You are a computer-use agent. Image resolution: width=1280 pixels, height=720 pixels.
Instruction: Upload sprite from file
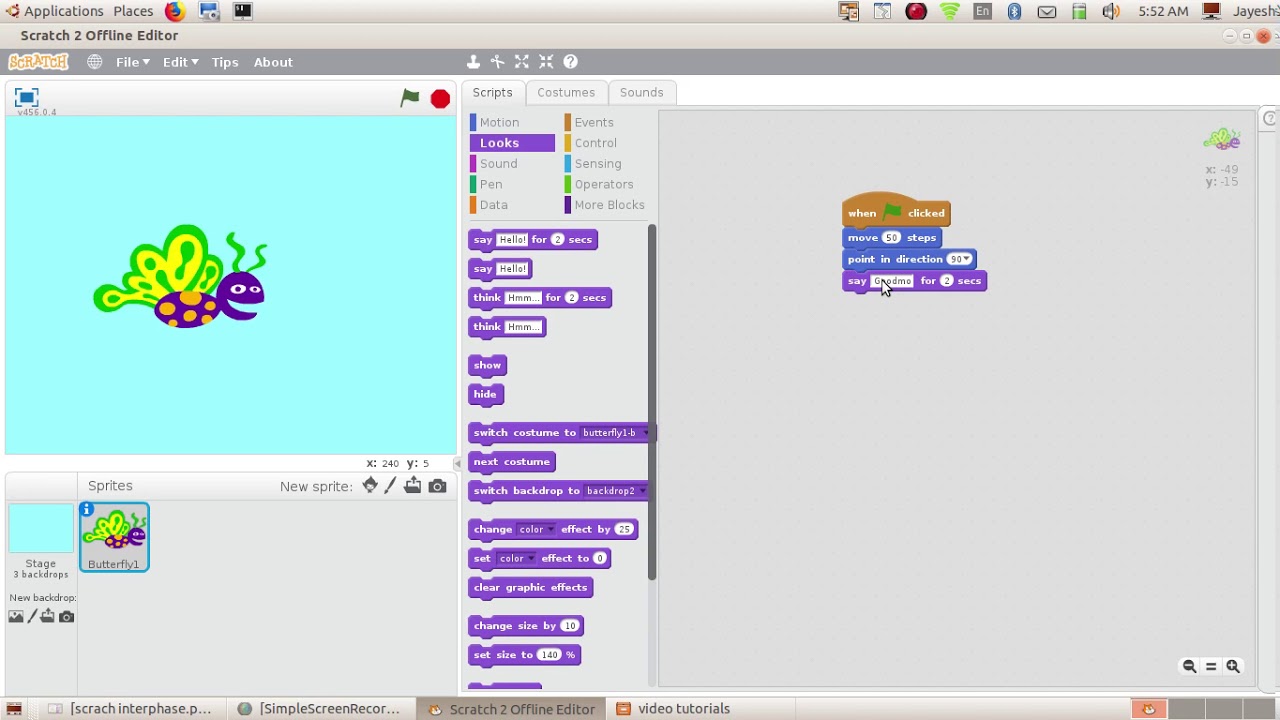point(413,486)
